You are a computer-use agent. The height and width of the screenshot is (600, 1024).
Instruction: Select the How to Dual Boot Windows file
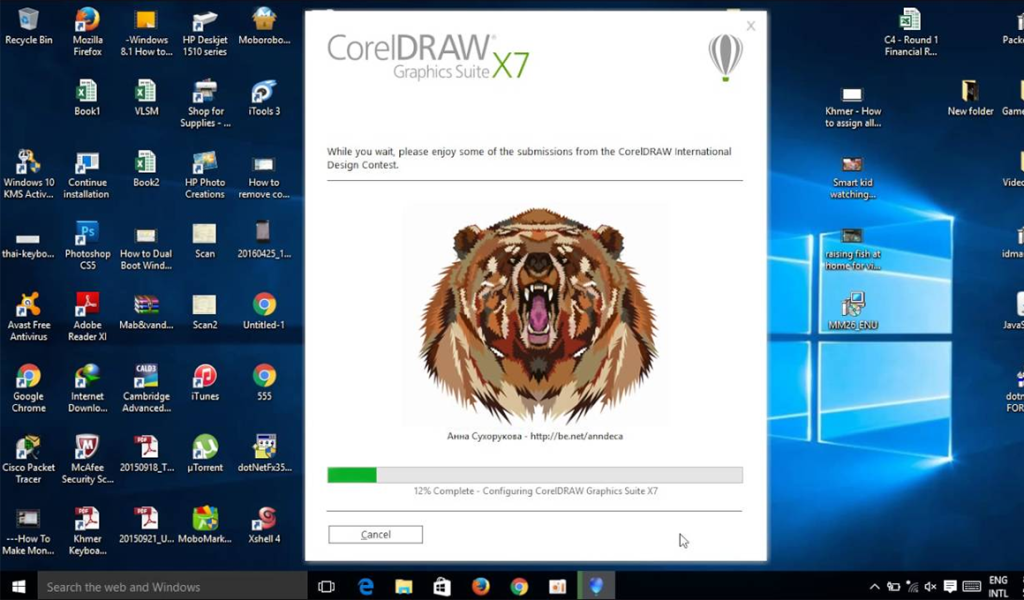146,249
